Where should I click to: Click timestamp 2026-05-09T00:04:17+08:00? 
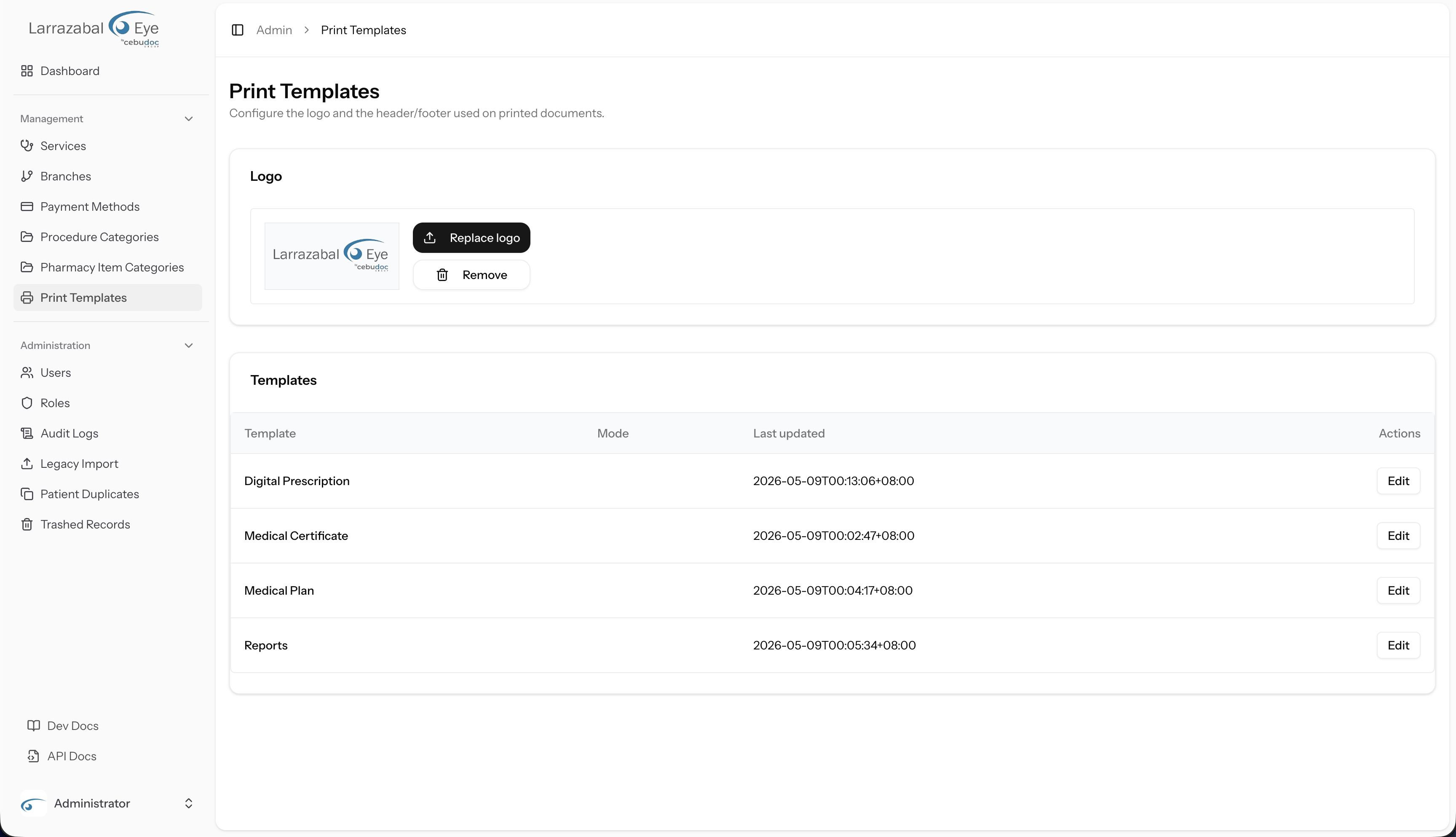pyautogui.click(x=832, y=590)
